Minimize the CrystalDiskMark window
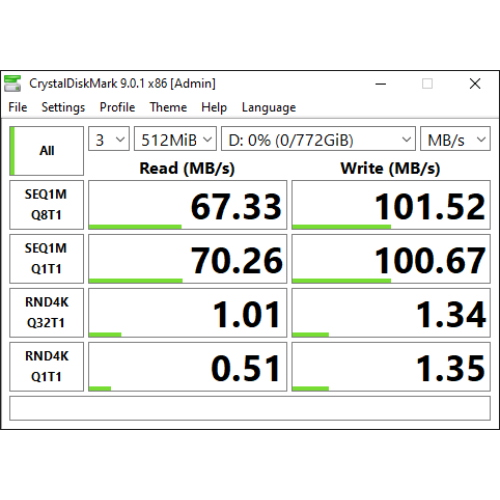 click(x=381, y=84)
